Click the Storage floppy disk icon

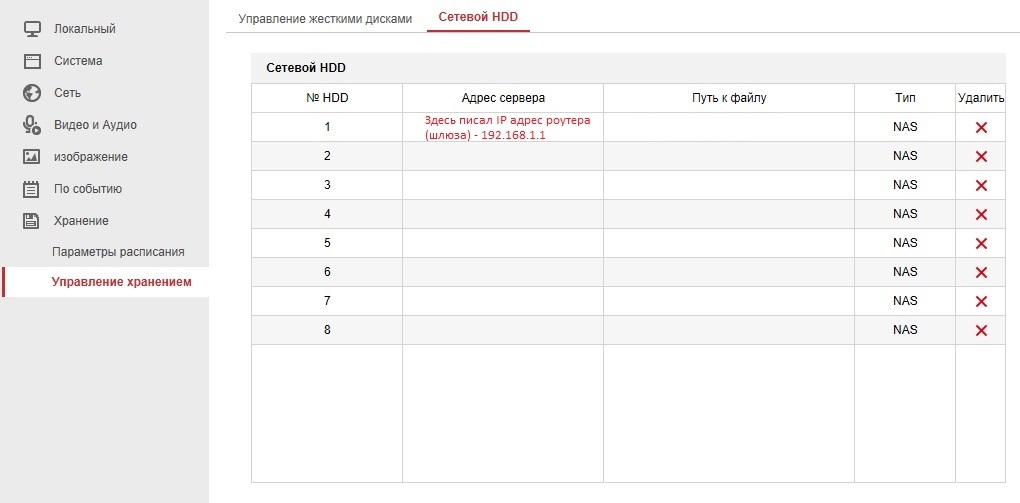point(31,220)
